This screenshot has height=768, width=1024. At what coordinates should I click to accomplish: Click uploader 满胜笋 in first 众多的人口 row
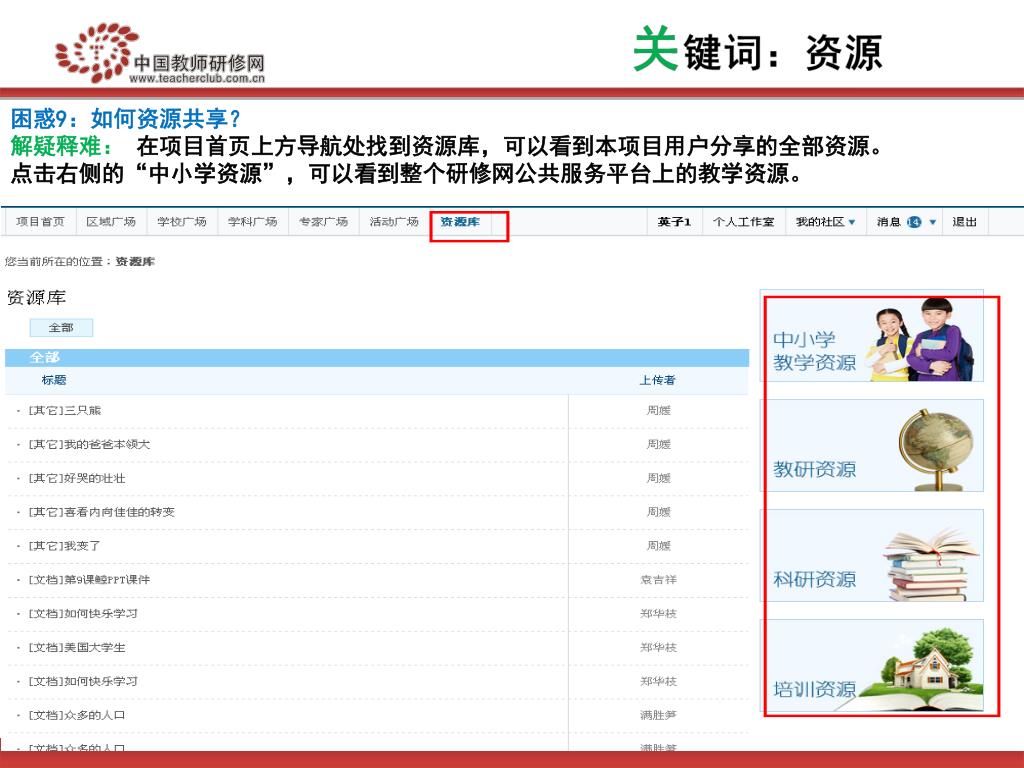[658, 716]
